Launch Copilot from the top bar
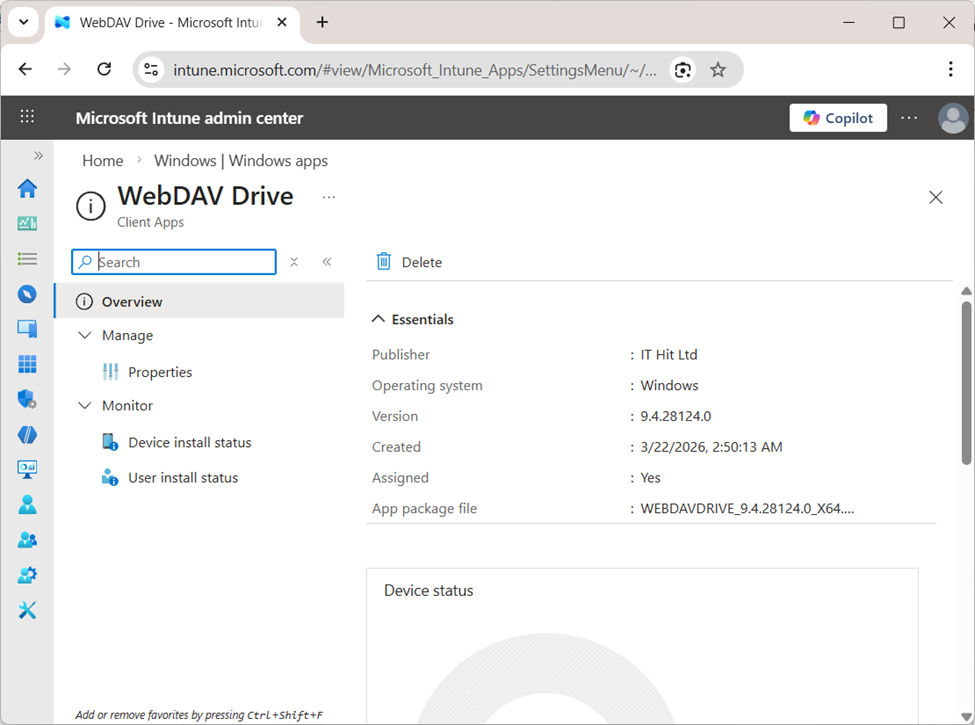The height and width of the screenshot is (725, 975). (838, 117)
